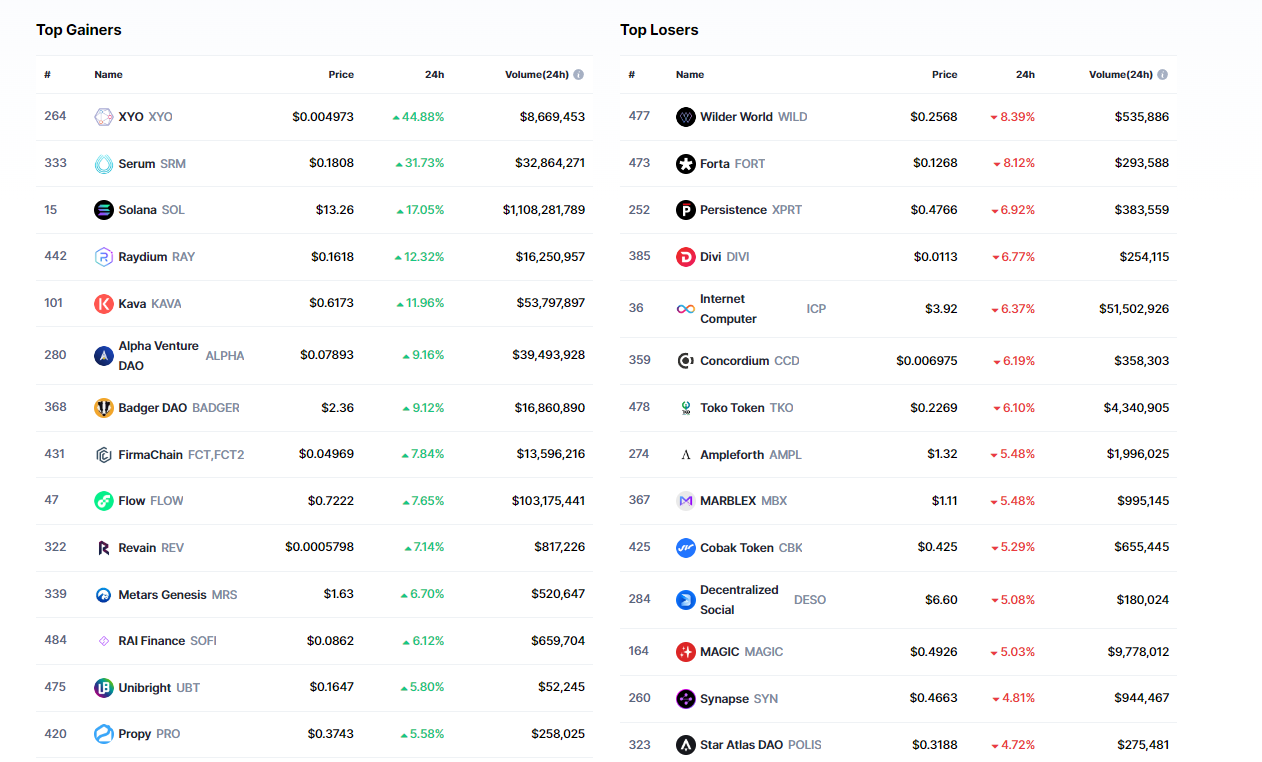This screenshot has width=1262, height=762.
Task: Open the Raydium RAY coin link
Action: pyautogui.click(x=143, y=257)
